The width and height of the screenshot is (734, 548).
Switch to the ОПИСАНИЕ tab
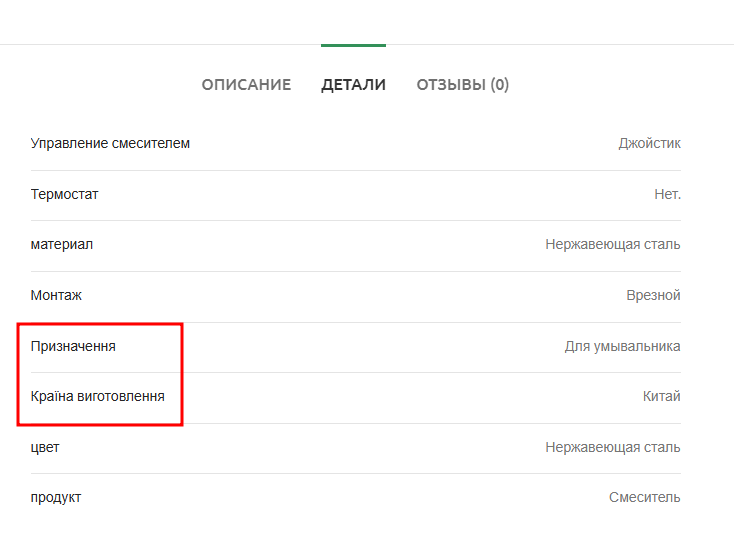246,85
